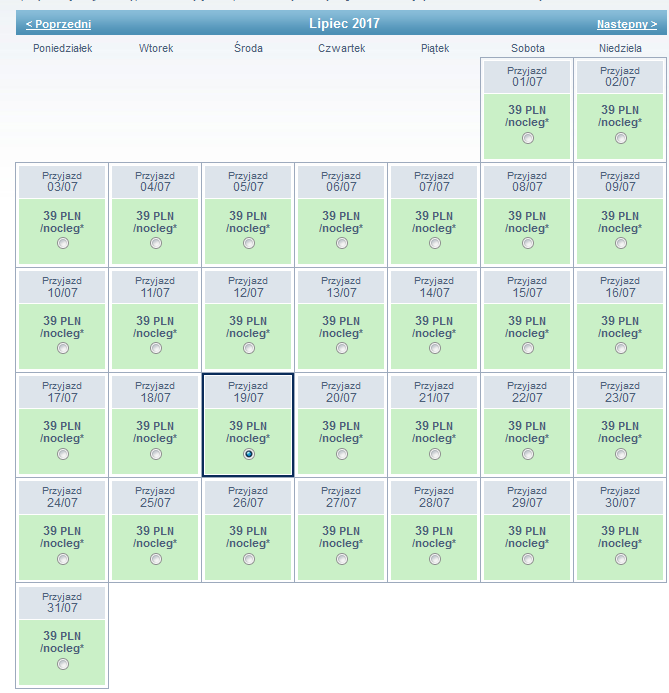Select radio option under 24/07
Image resolution: width=669 pixels, height=693 pixels.
63,559
